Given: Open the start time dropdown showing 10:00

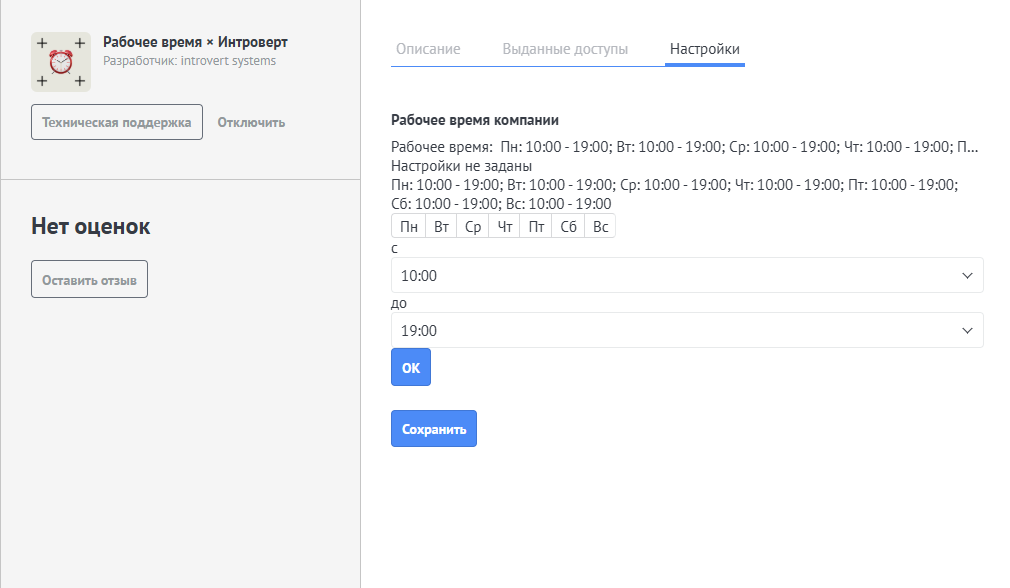Looking at the screenshot, I should click(x=687, y=276).
